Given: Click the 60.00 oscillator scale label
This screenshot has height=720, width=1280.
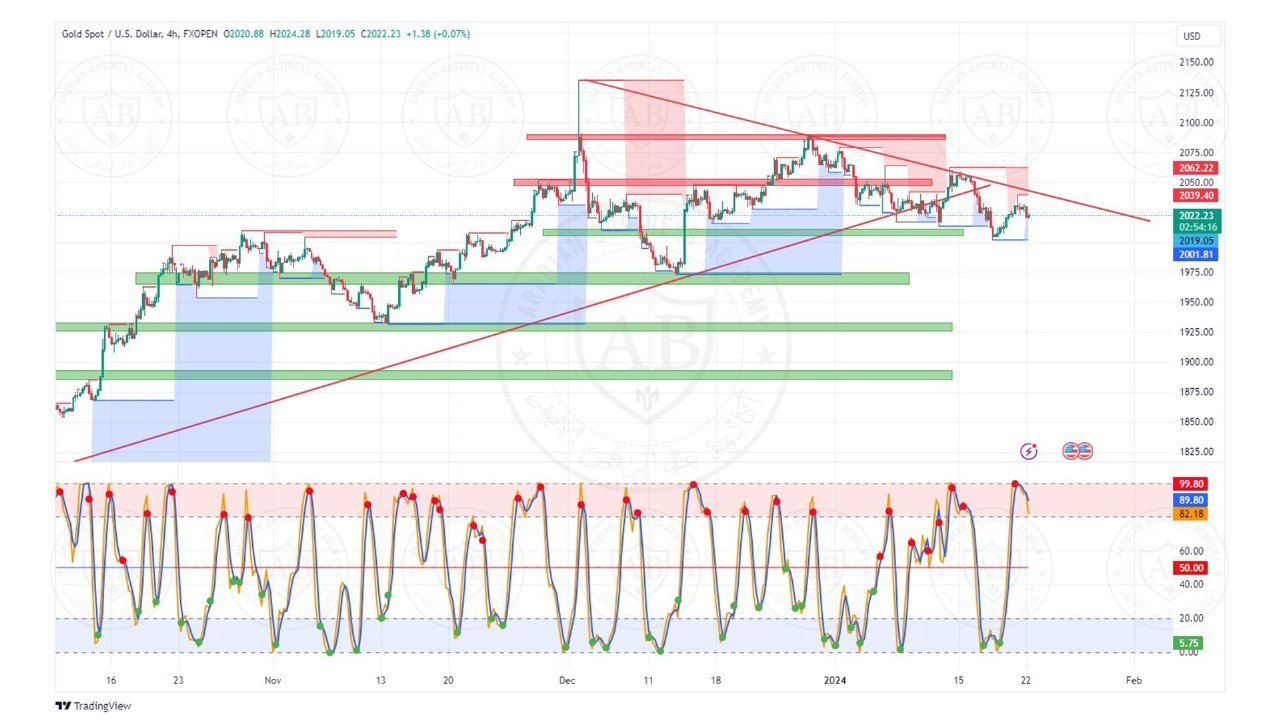Looking at the screenshot, I should (1191, 551).
